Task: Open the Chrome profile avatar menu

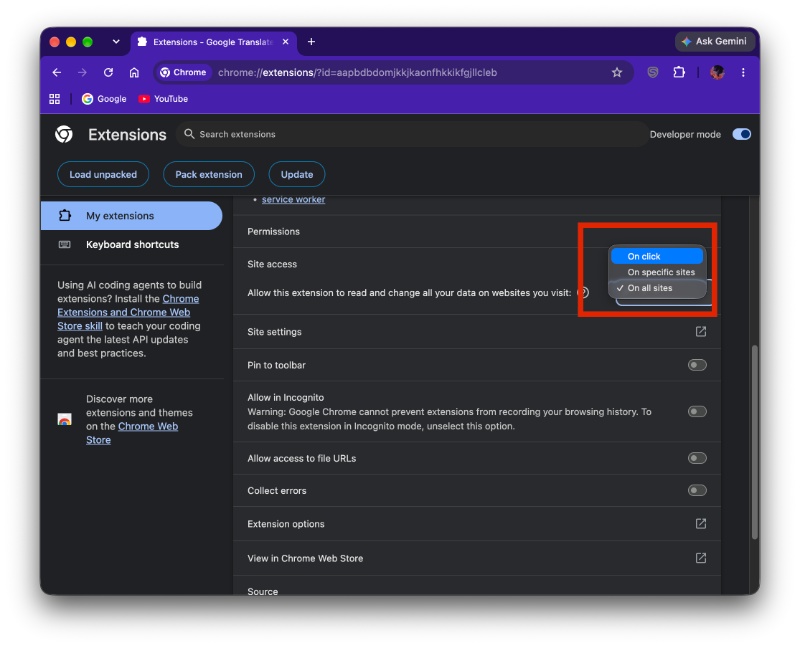Action: 717,72
